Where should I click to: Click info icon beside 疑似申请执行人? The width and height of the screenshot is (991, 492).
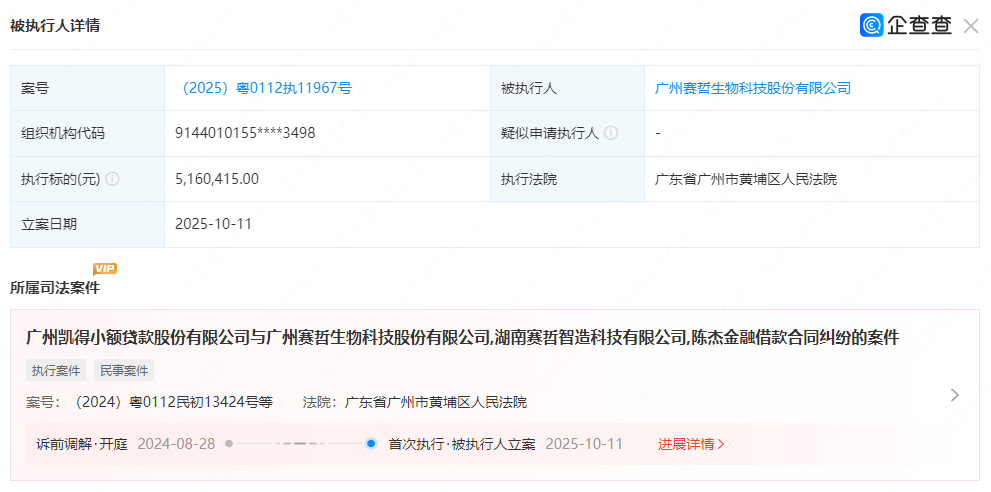click(611, 133)
